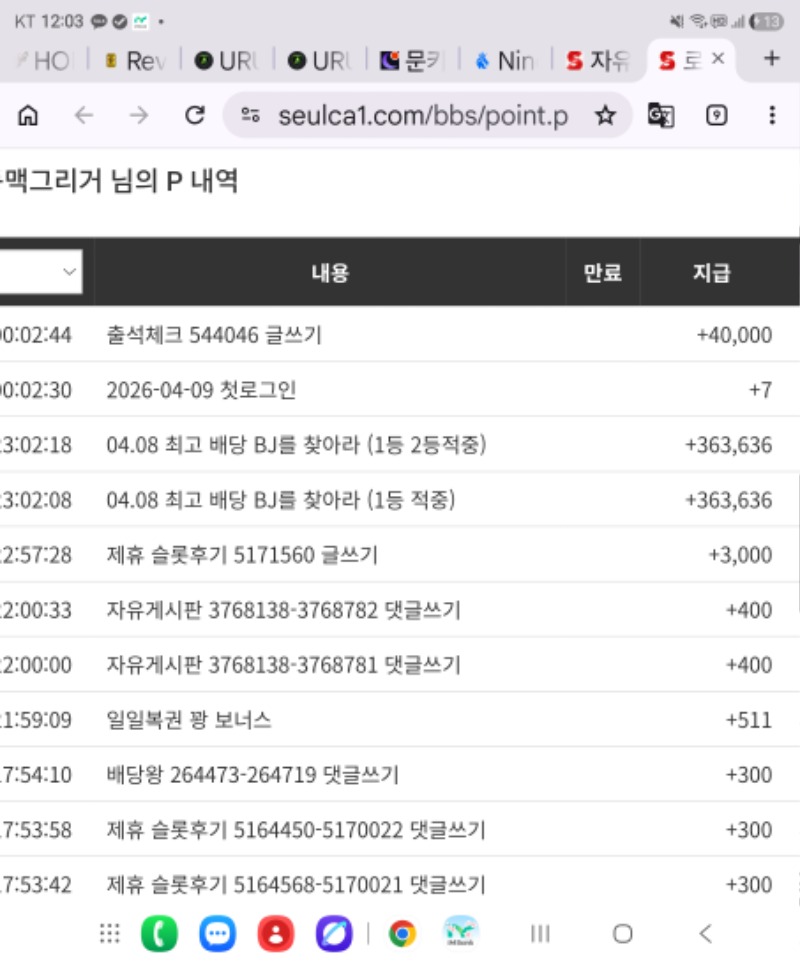The image size is (800, 961).
Task: Switch to the Rev tab
Action: coord(135,61)
